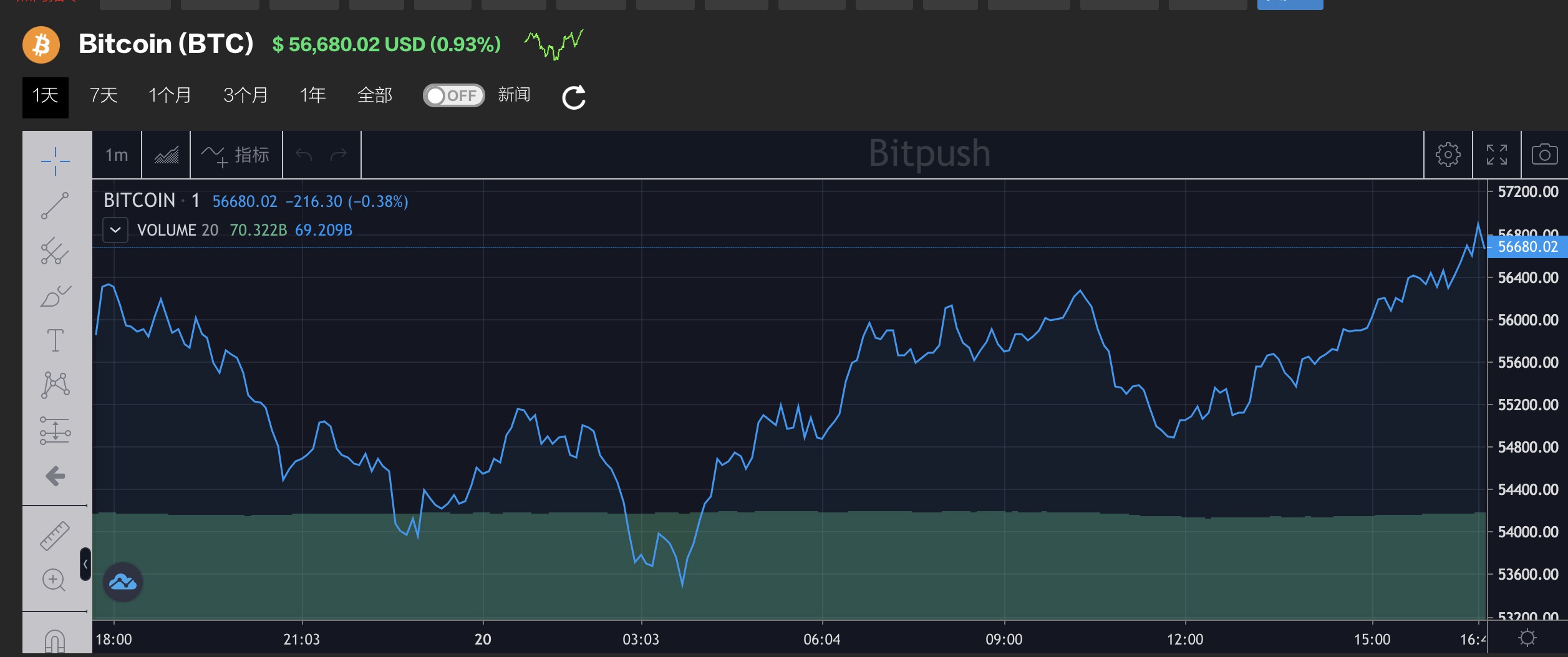Open the measure ruler tool
Image resolution: width=1568 pixels, height=657 pixels.
[55, 535]
